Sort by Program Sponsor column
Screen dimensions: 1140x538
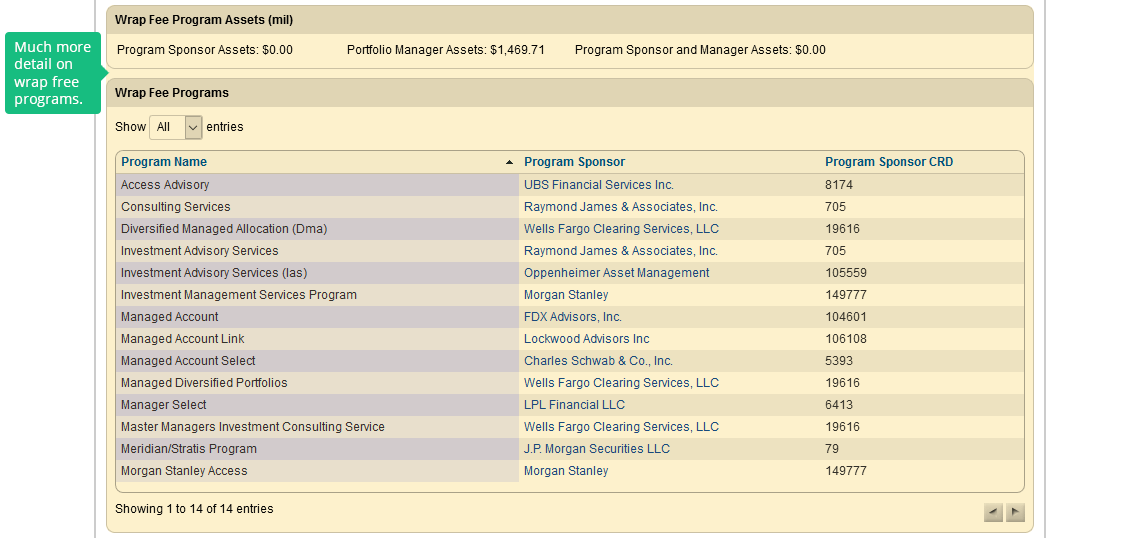(574, 162)
